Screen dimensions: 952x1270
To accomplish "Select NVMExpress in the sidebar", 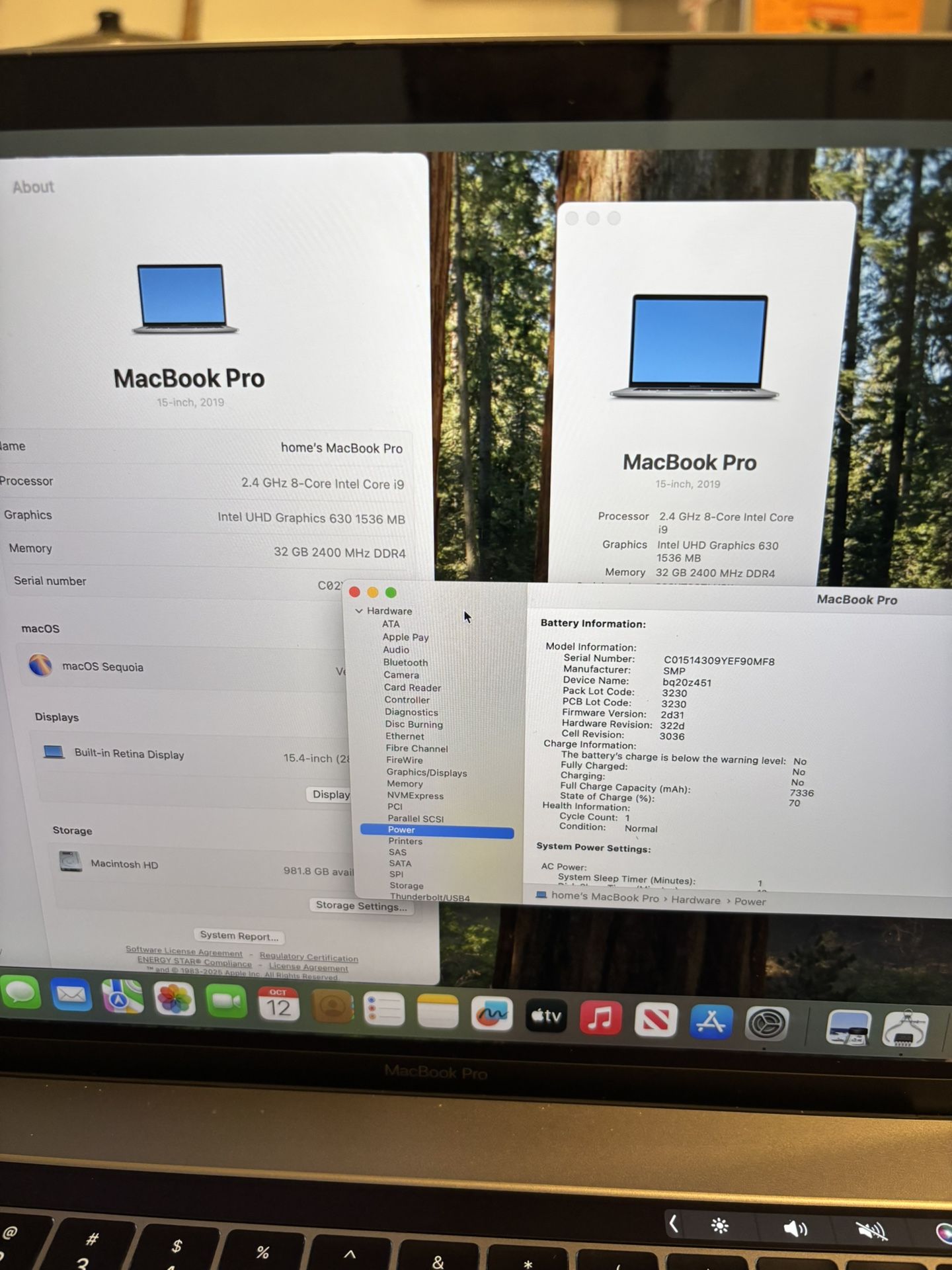I will [415, 796].
